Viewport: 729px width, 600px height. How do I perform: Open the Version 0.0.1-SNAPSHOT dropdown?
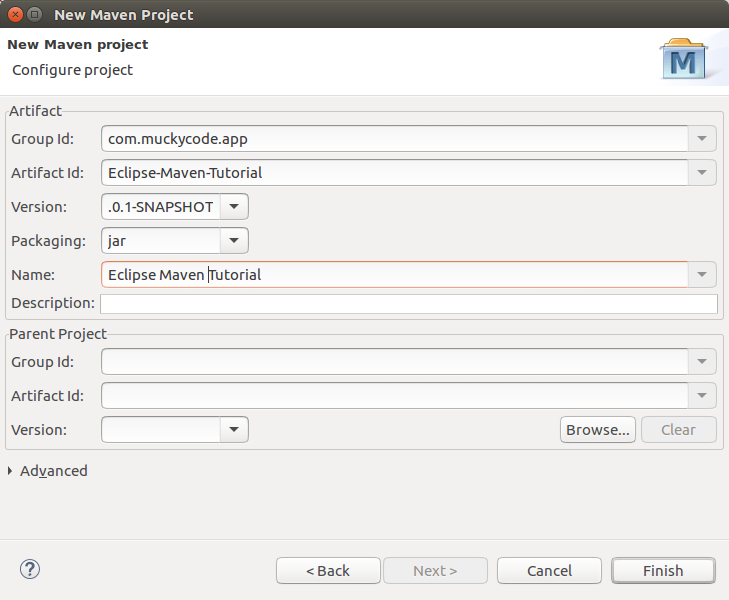coord(234,206)
